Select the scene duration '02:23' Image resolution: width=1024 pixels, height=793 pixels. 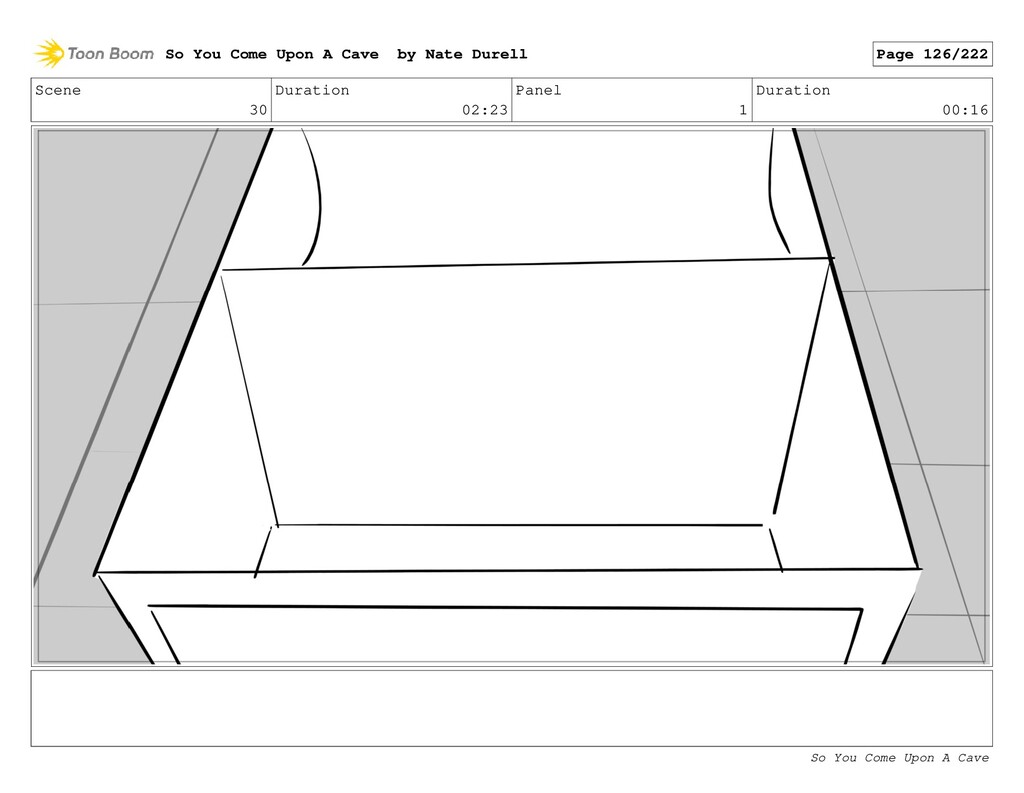tap(485, 110)
